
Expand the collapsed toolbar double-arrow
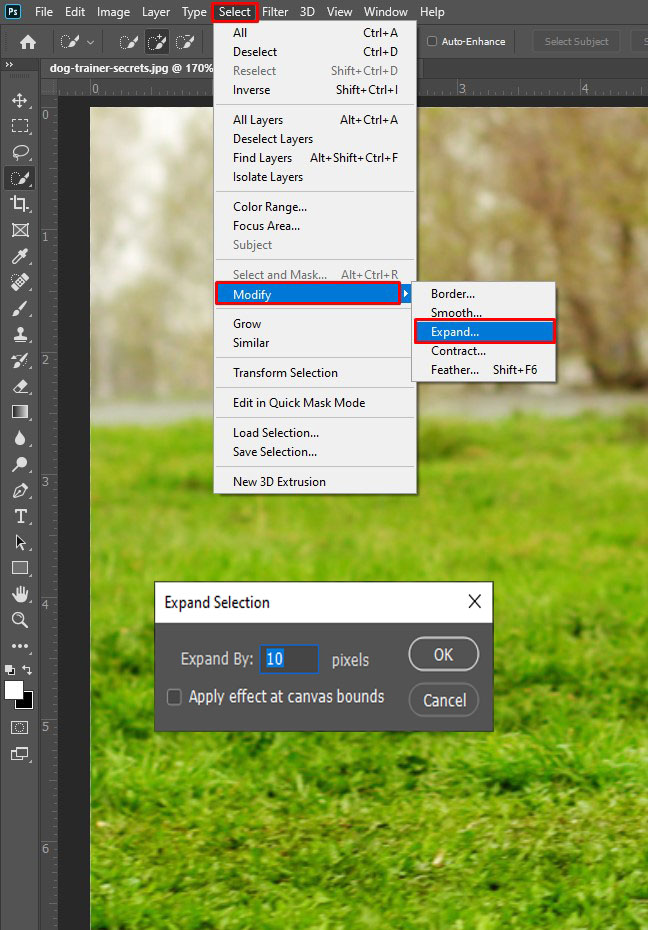[9, 64]
